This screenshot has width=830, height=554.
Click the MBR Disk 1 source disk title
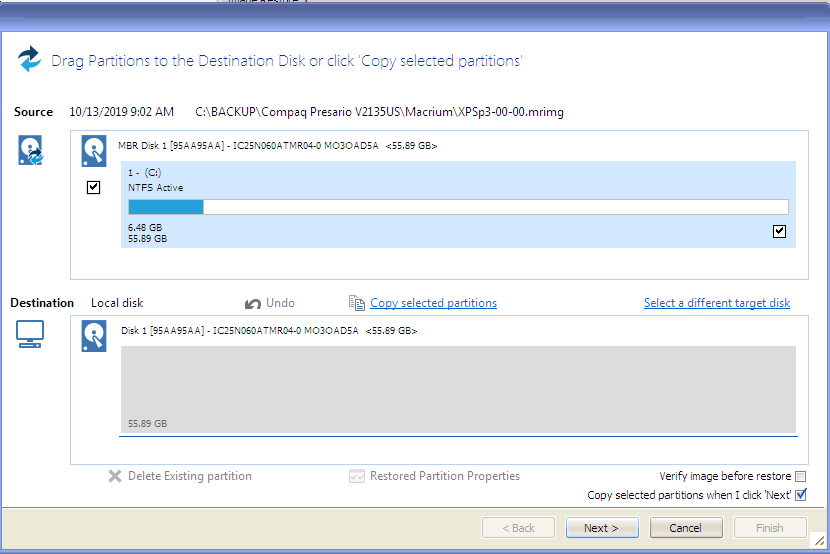click(x=277, y=146)
